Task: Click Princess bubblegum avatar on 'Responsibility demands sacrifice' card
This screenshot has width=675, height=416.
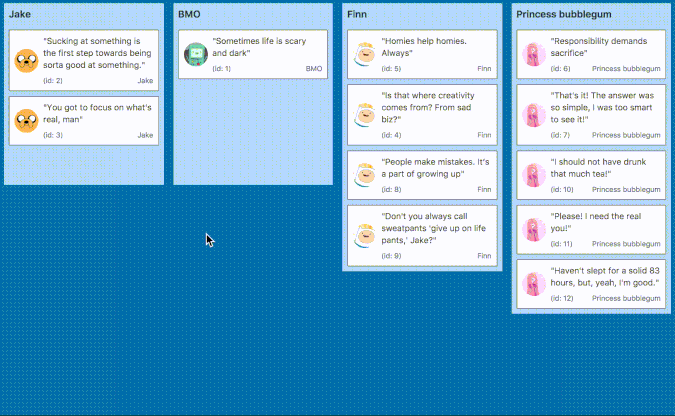Action: click(x=534, y=54)
